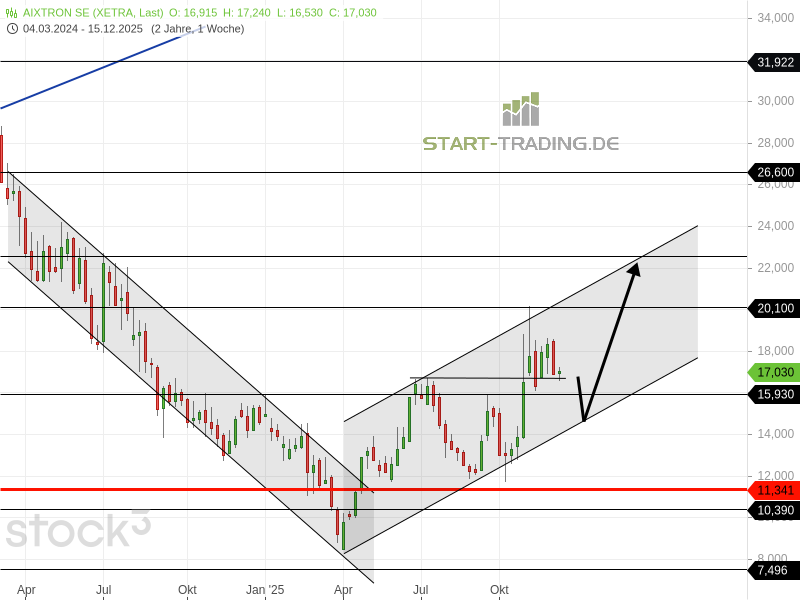Screen dimensions: 800x600
Task: Click the green 17,030 current price label
Action: pyautogui.click(x=773, y=372)
